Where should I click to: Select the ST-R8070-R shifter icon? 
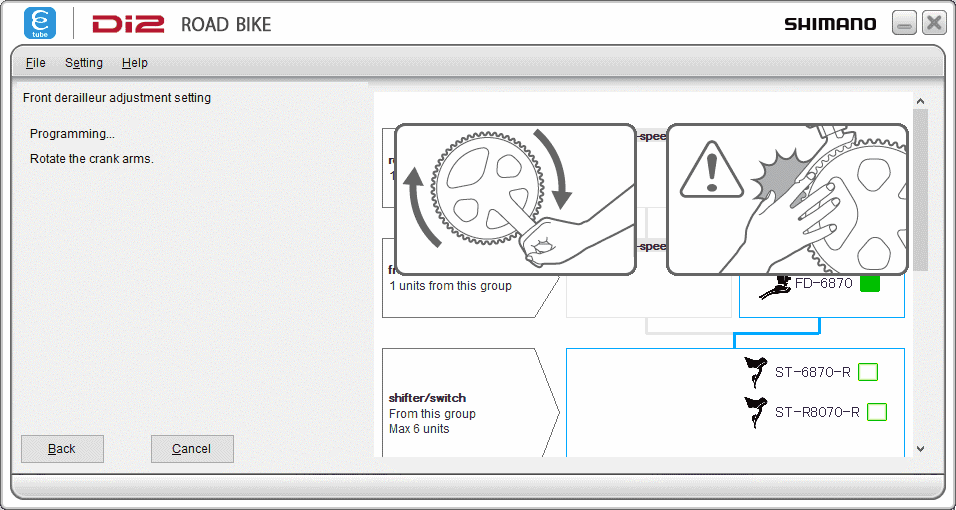(756, 411)
